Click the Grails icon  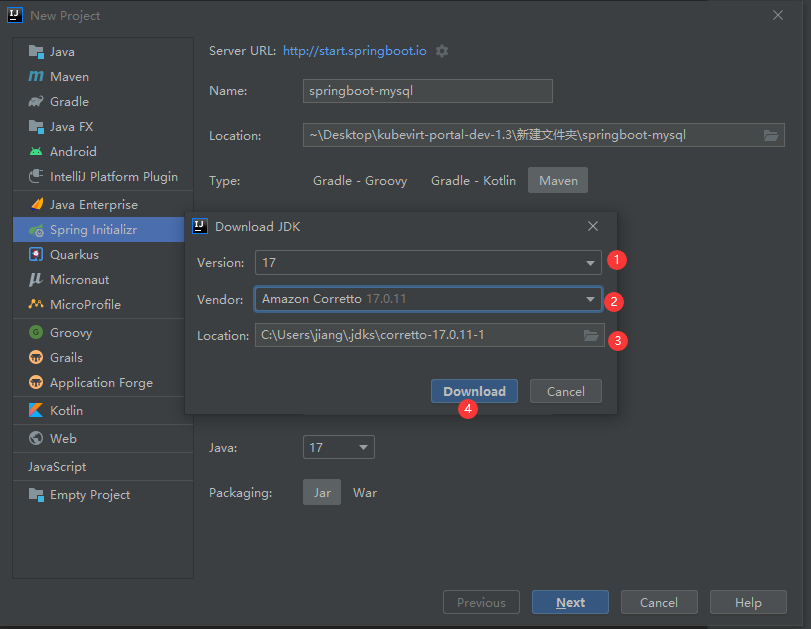pos(36,357)
